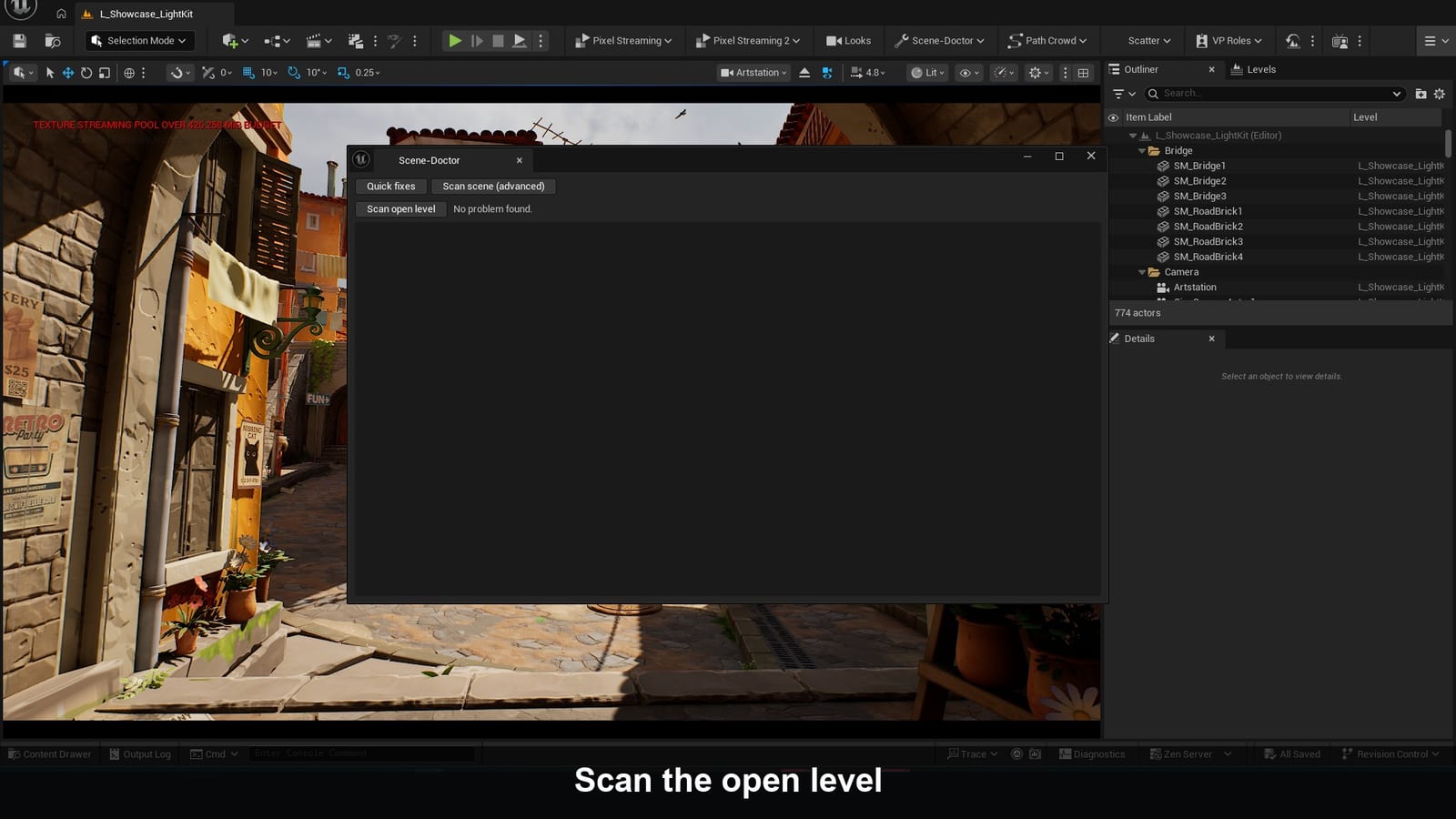Viewport: 1456px width, 819px height.
Task: Toggle the outliner visibility eye column header
Action: pyautogui.click(x=1113, y=117)
